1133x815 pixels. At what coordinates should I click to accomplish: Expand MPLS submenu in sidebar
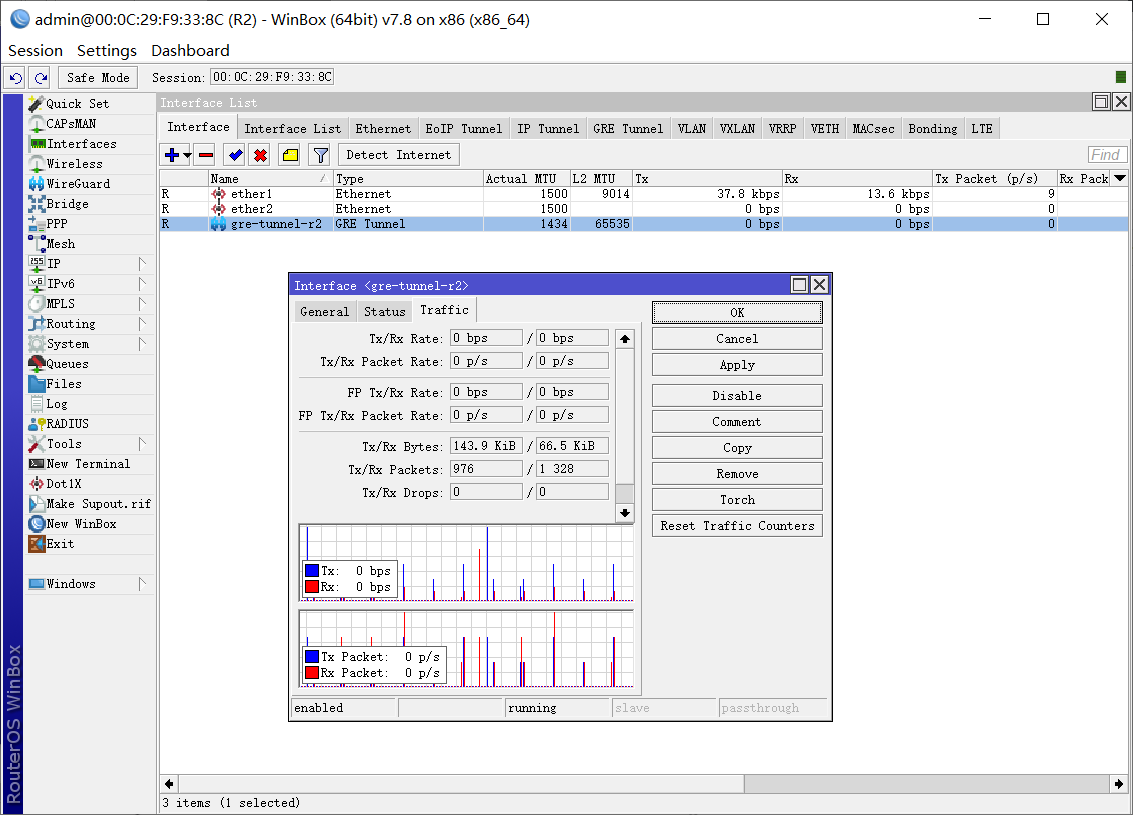[x=142, y=304]
